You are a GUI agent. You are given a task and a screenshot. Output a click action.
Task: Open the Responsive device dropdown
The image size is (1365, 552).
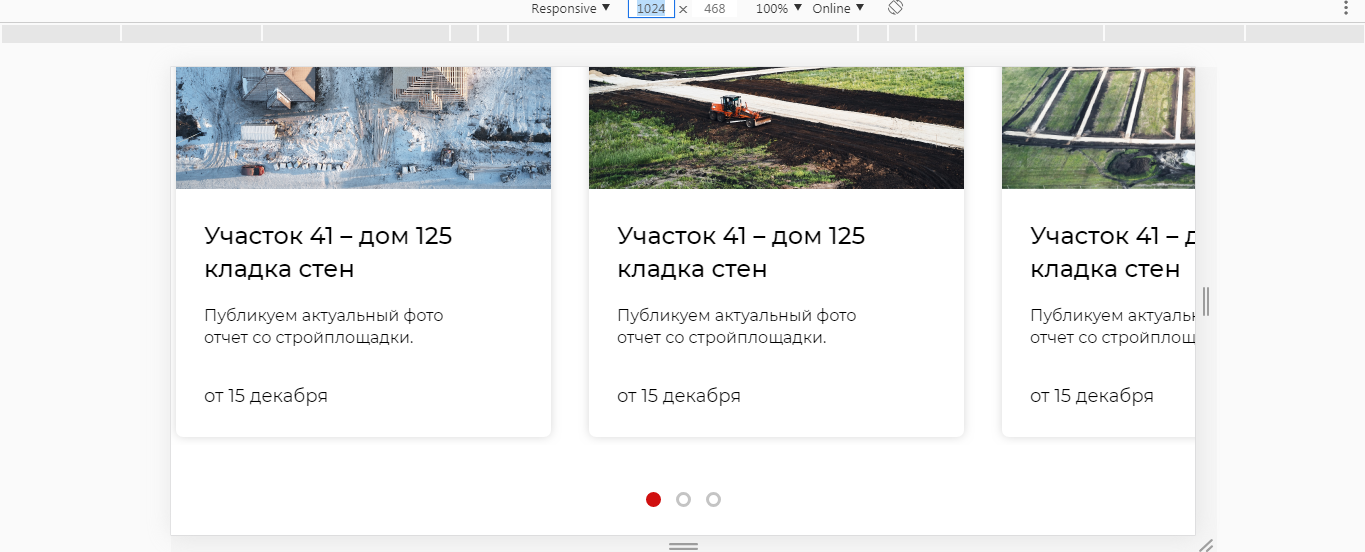click(x=570, y=8)
